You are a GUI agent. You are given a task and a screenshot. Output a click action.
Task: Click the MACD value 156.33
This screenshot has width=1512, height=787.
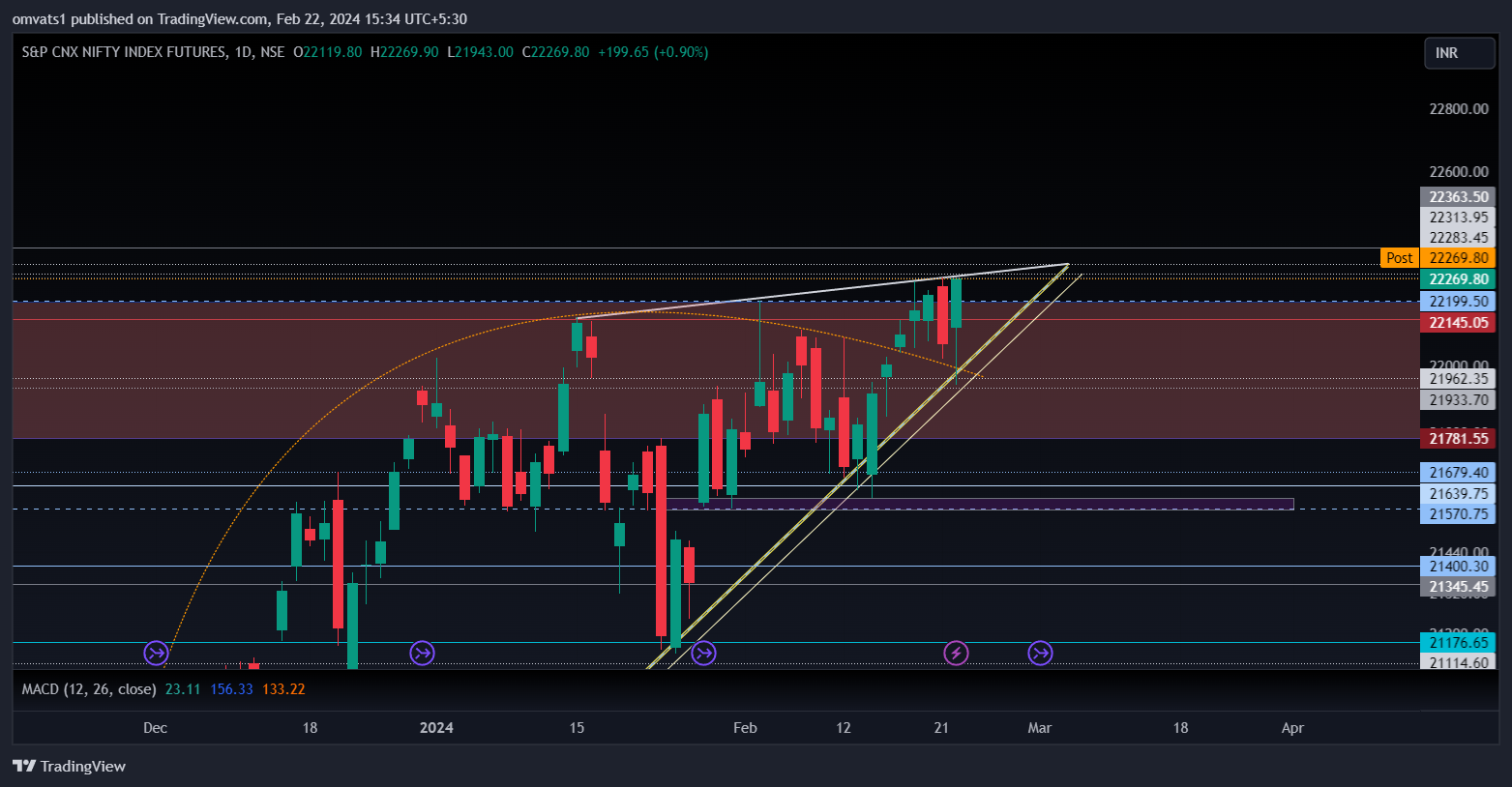pyautogui.click(x=231, y=689)
